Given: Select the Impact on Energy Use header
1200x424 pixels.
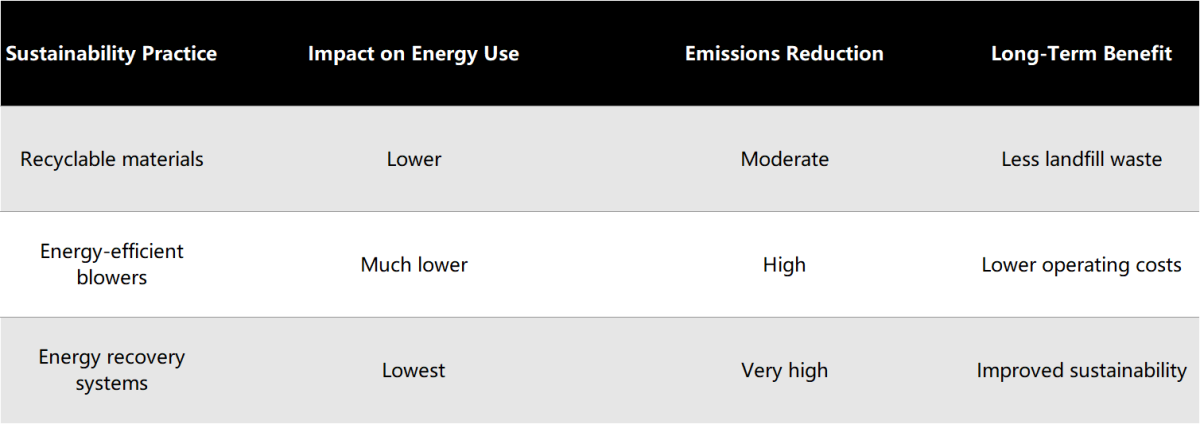Looking at the screenshot, I should (413, 54).
